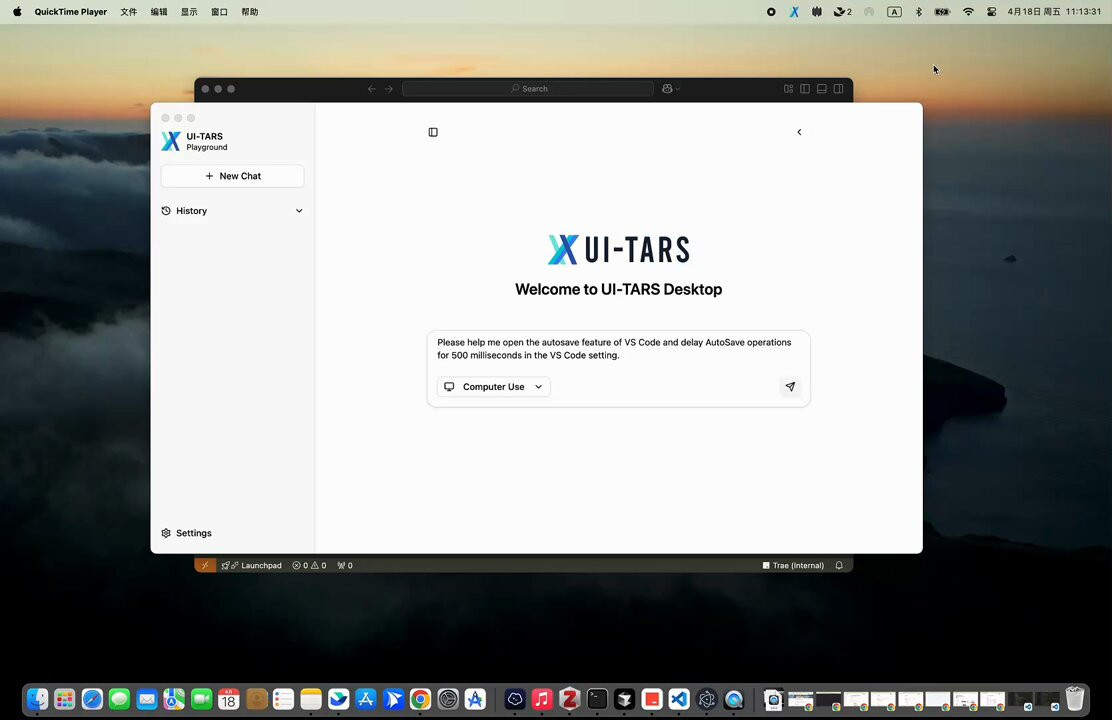Open the Computer Use mode dropdown

pyautogui.click(x=494, y=387)
